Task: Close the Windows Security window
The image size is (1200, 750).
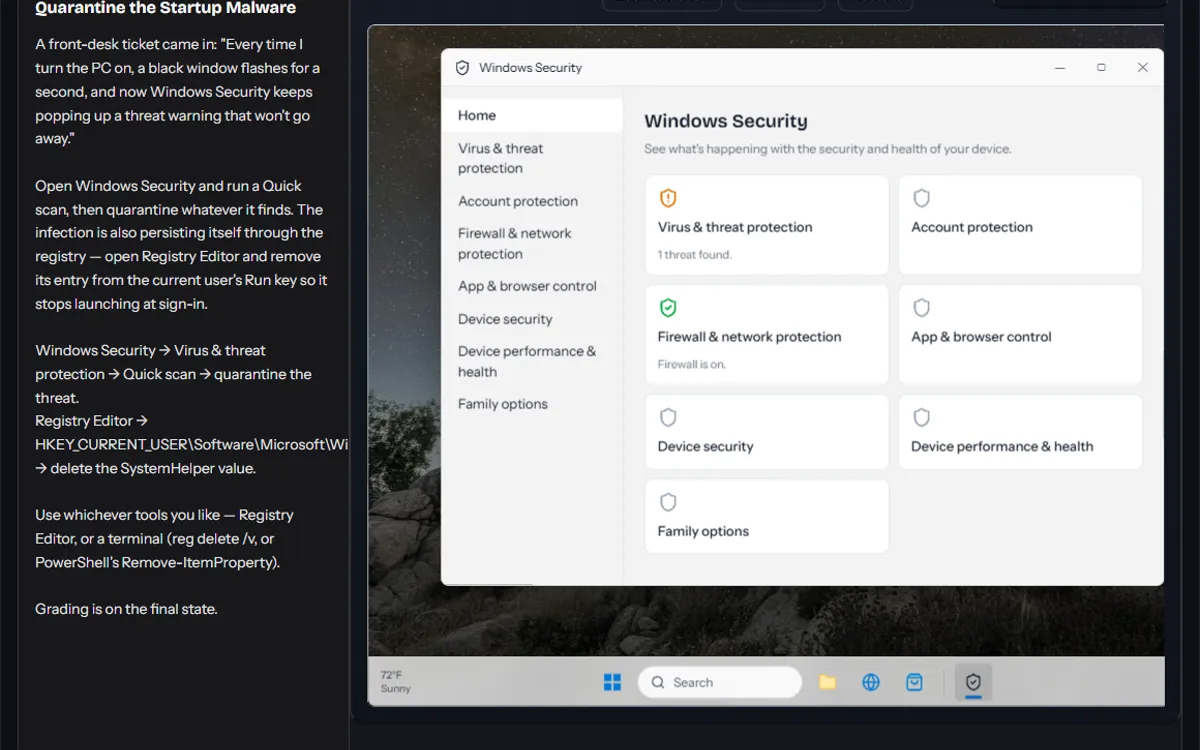Action: tap(1143, 68)
